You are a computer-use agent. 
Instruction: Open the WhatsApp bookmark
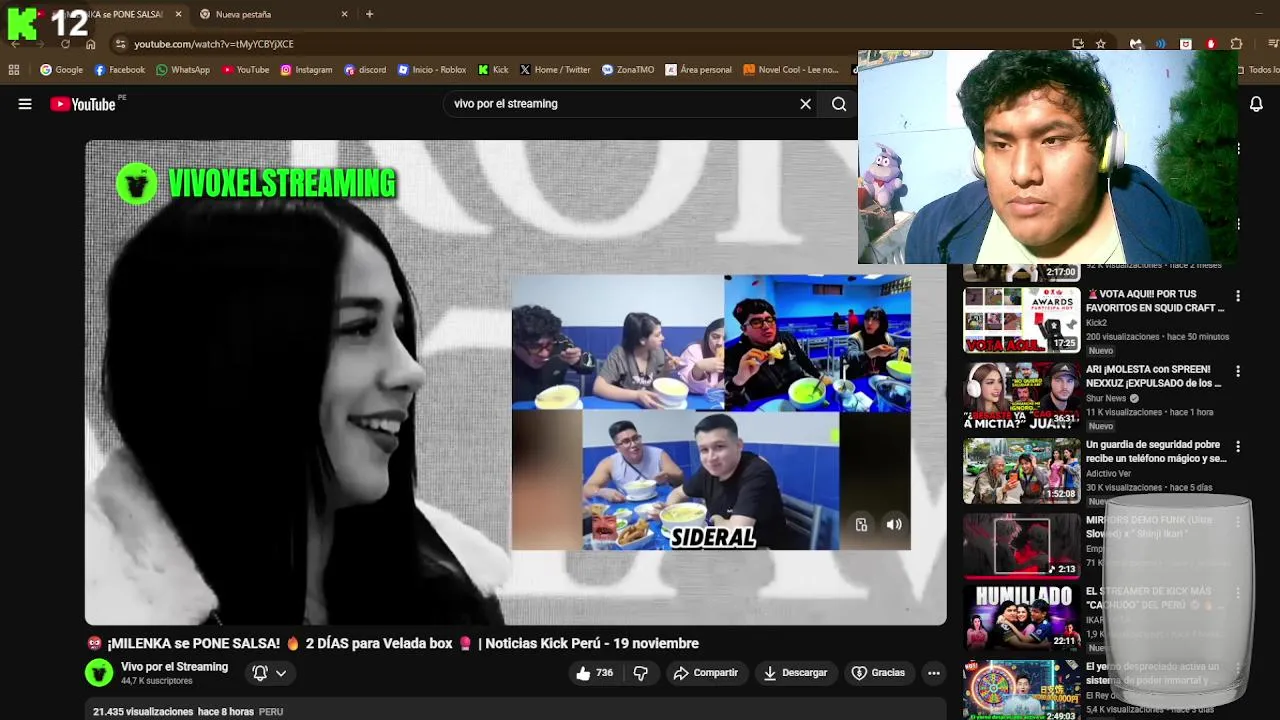click(x=182, y=70)
